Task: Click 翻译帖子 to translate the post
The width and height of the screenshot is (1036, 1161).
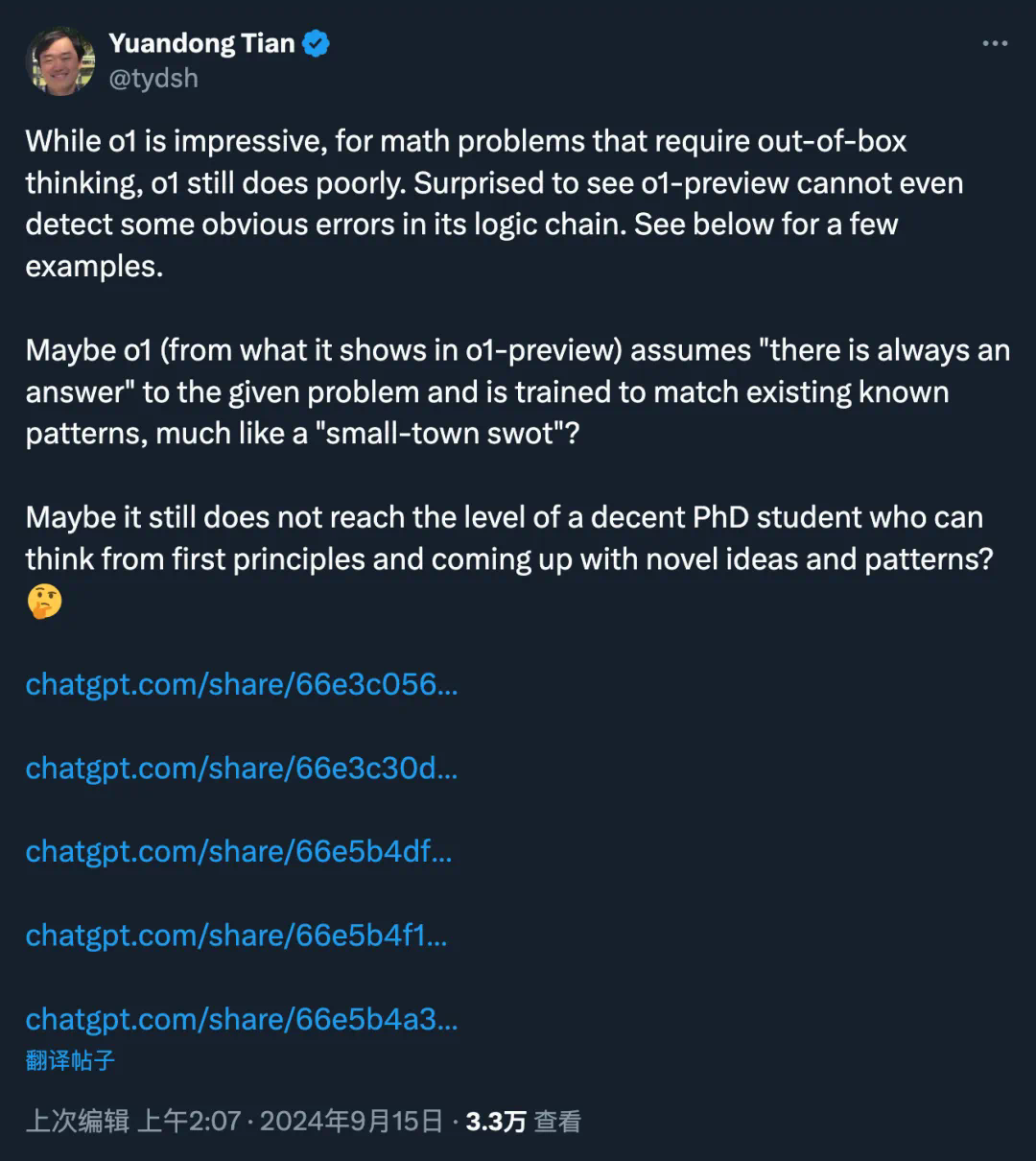Action: coord(70,1060)
